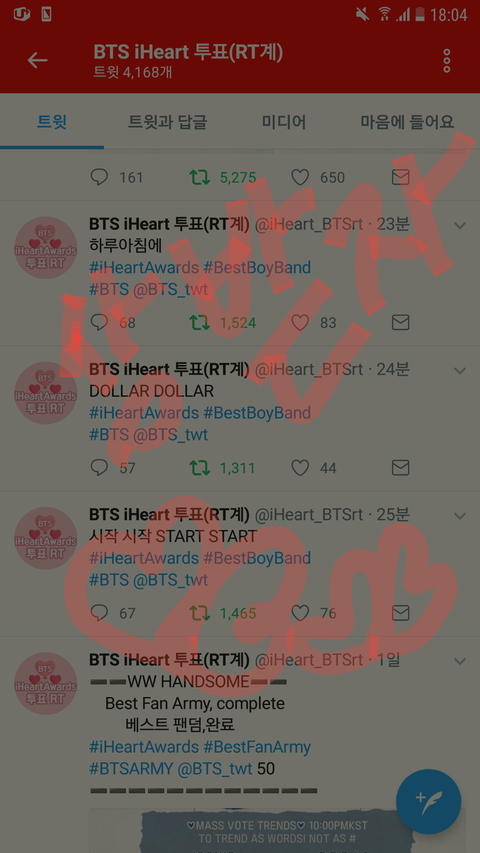Reply to the DOLLAR DOLLAR tweet
The height and width of the screenshot is (853, 480).
tap(99, 468)
